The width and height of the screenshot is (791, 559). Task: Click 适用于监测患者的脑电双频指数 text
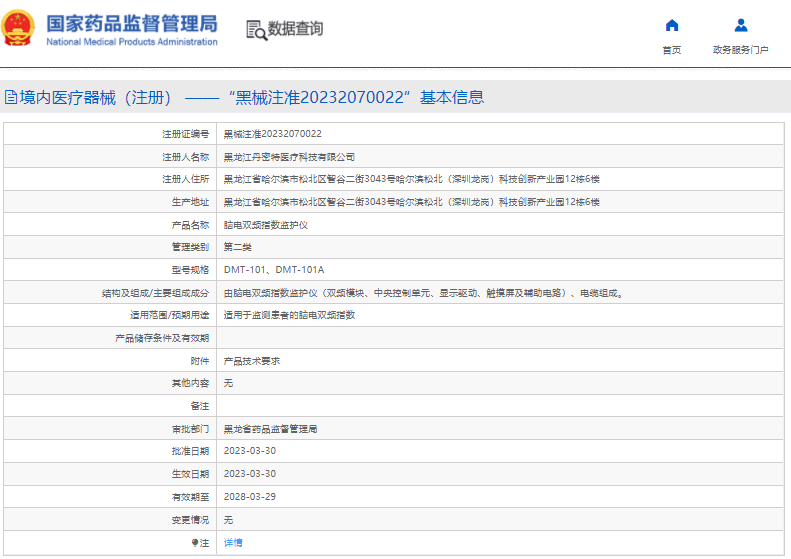[x=289, y=315]
